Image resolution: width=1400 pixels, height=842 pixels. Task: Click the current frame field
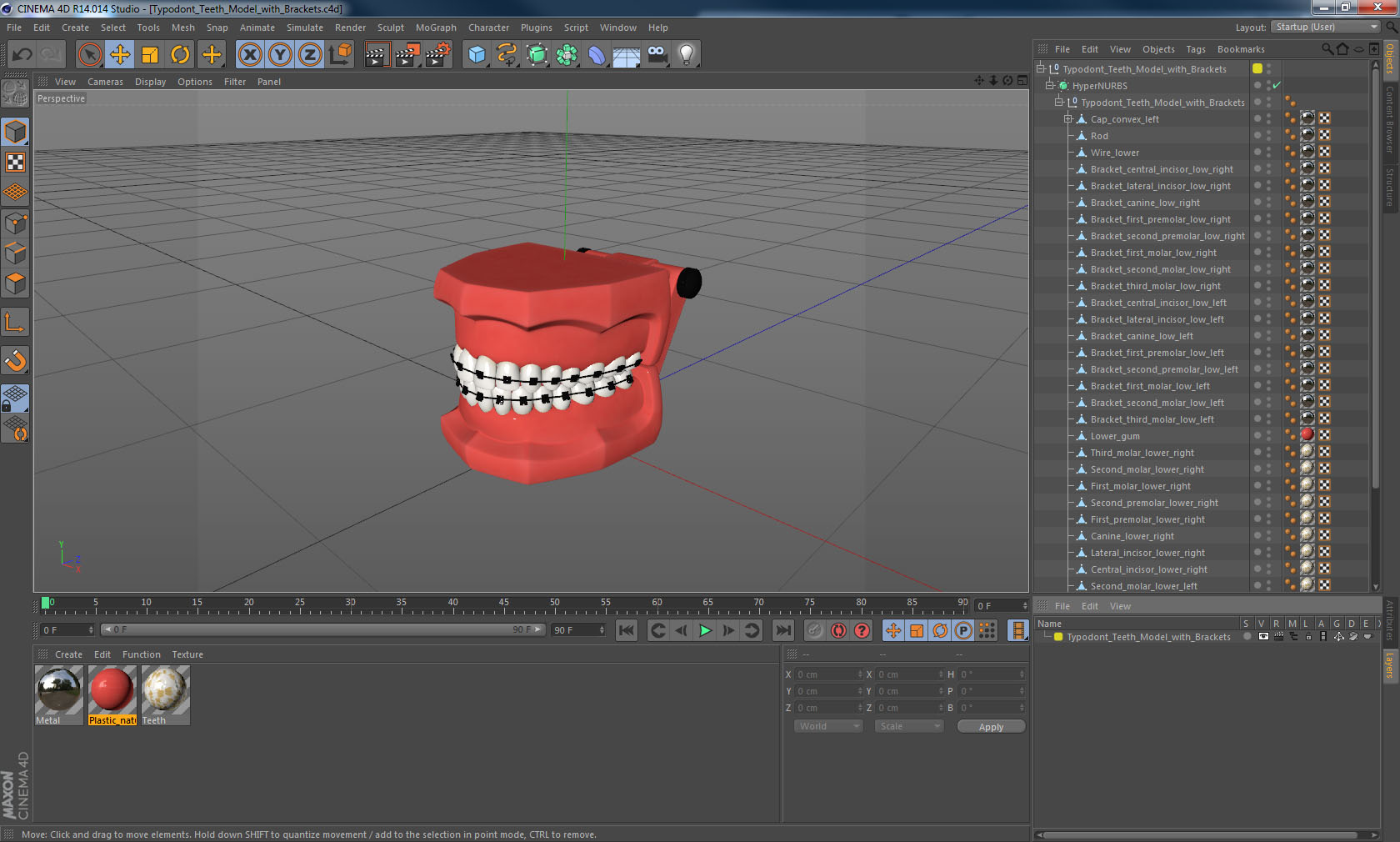[x=1001, y=605]
